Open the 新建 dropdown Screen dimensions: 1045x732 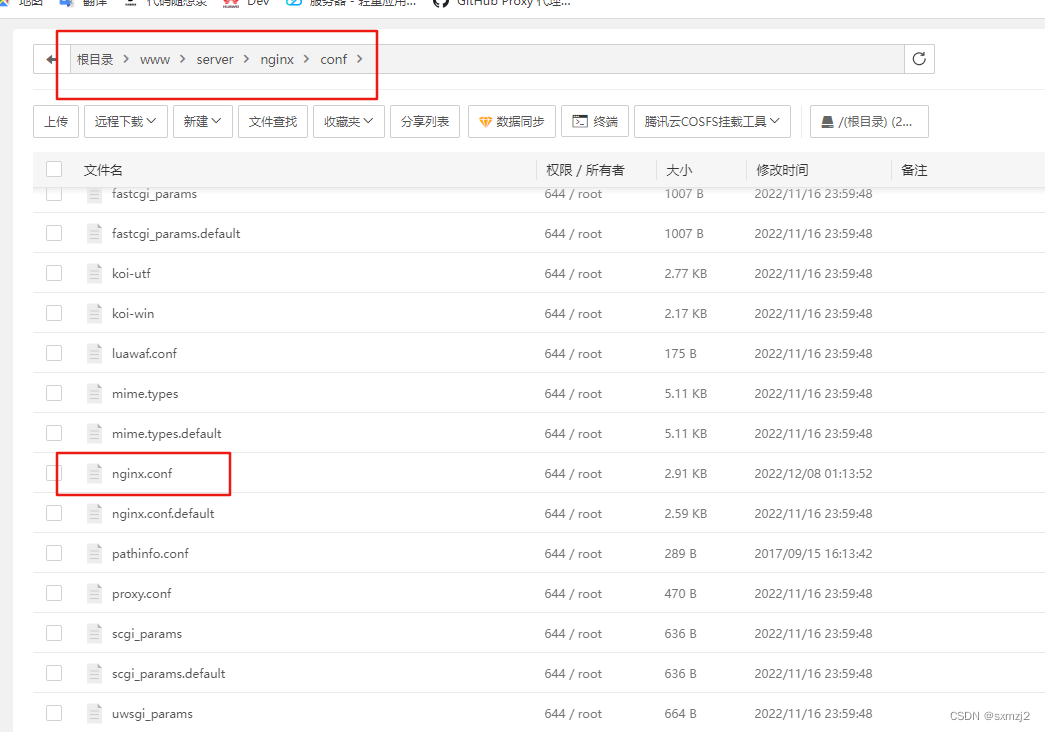pos(203,121)
